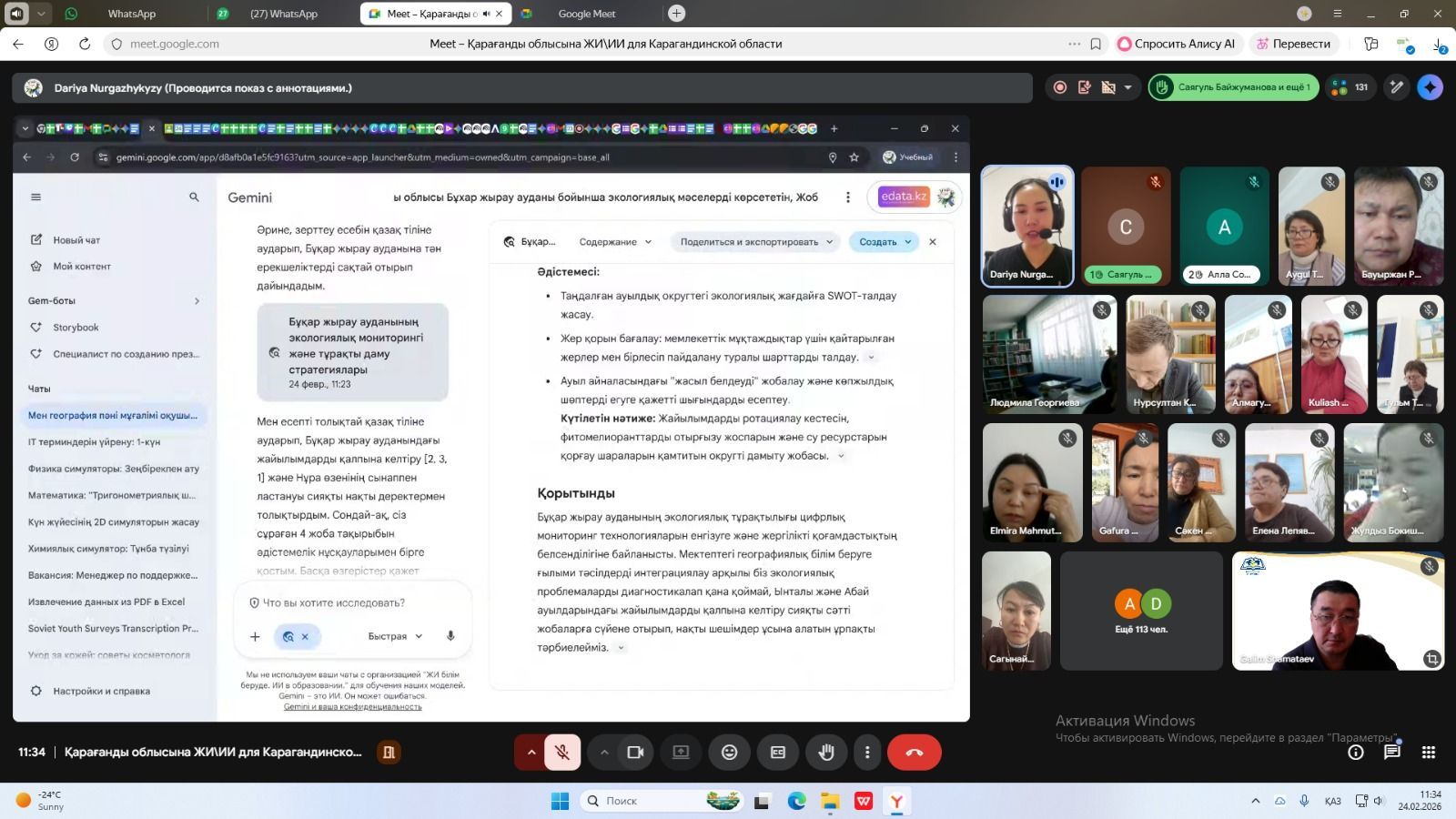
Task: Open the recording indicators dropdown arrow
Action: (1128, 87)
